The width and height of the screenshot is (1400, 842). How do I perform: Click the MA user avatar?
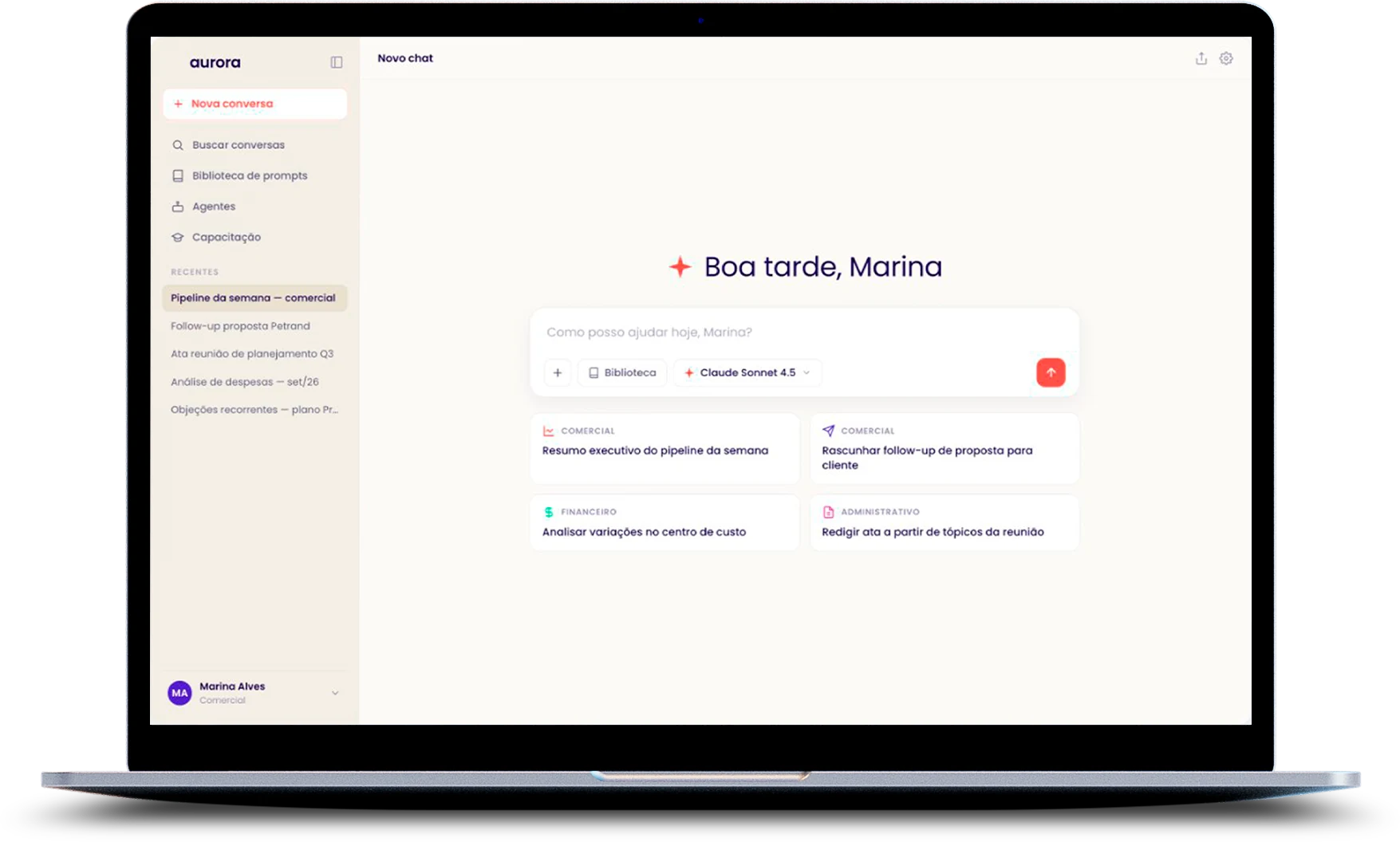pyautogui.click(x=179, y=693)
